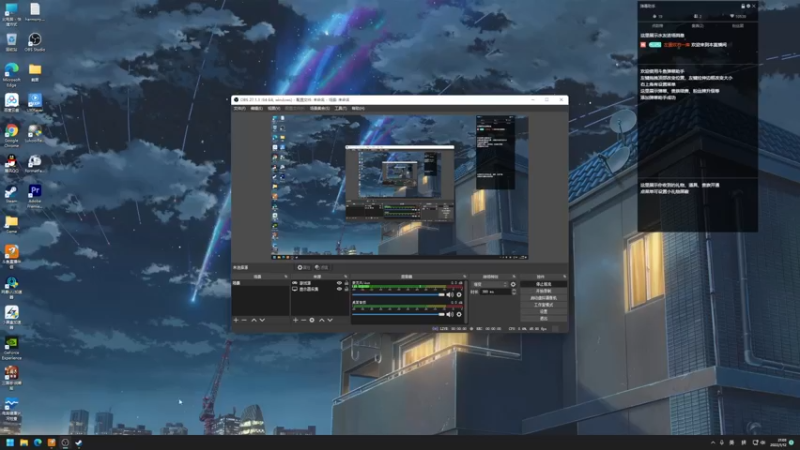Image resolution: width=800 pixels, height=450 pixels.
Task: Open the second menu in OBS menu bar
Action: tap(256, 108)
